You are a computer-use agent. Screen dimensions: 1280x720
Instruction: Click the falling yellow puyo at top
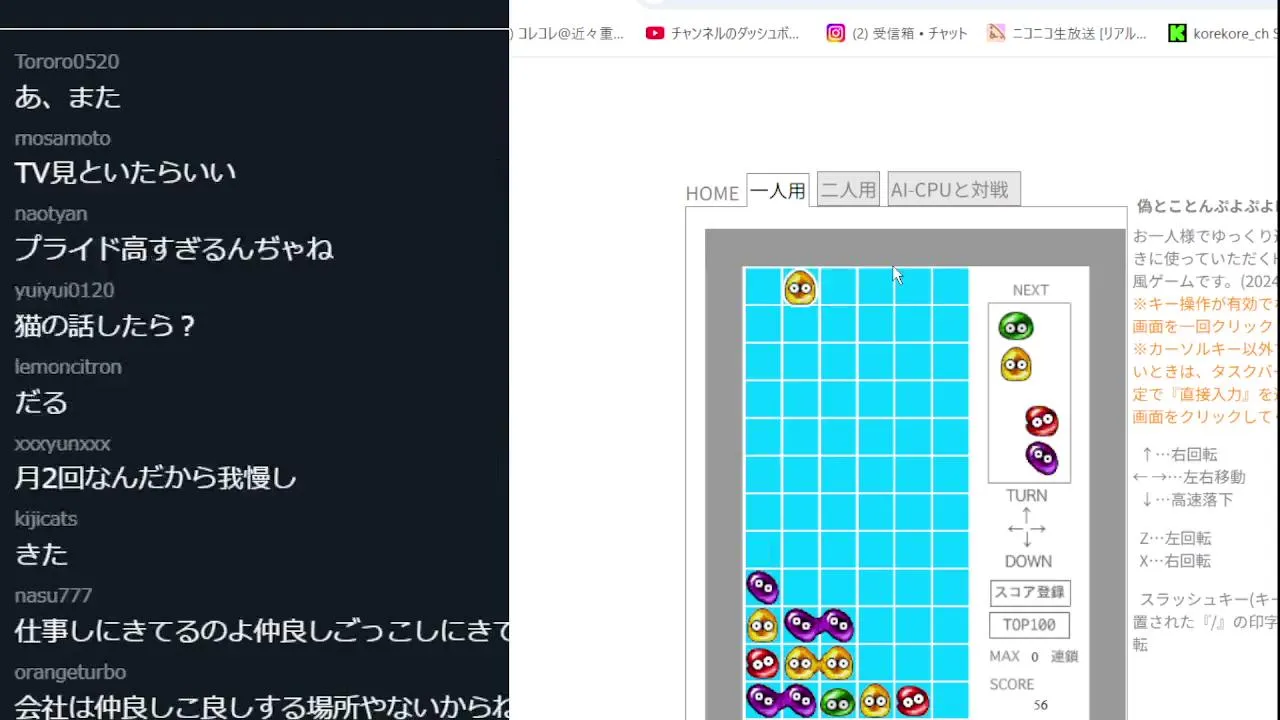[x=800, y=288]
